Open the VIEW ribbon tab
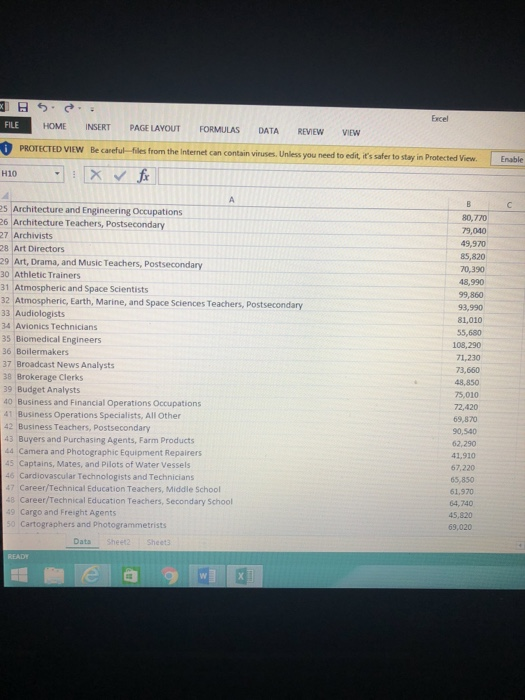525x700 pixels. pyautogui.click(x=351, y=133)
